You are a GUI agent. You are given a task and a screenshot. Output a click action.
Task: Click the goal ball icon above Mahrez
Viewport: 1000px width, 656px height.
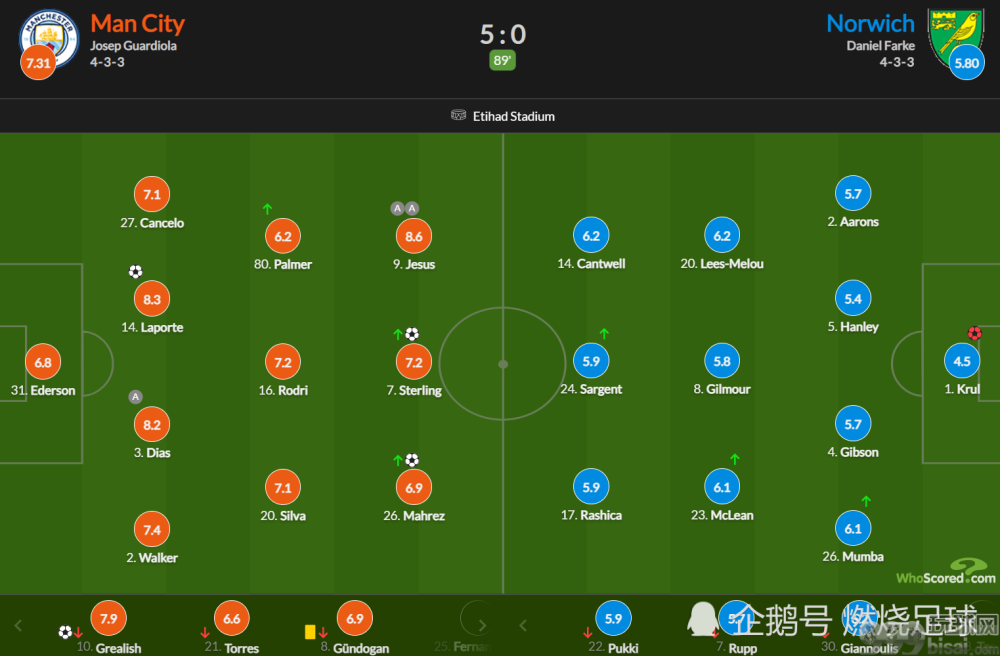tap(412, 460)
